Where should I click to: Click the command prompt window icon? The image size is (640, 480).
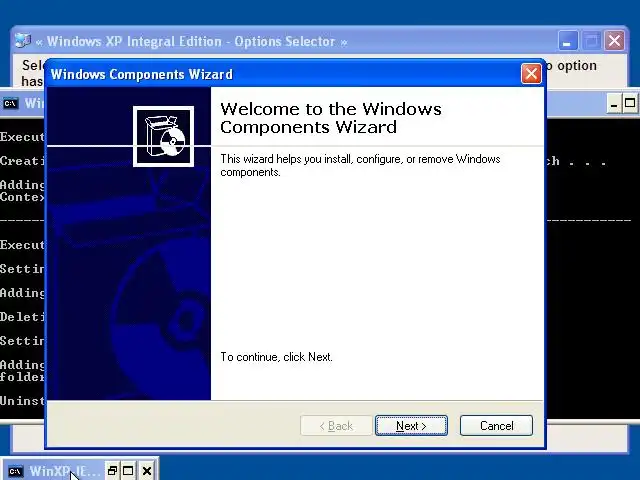(x=11, y=103)
